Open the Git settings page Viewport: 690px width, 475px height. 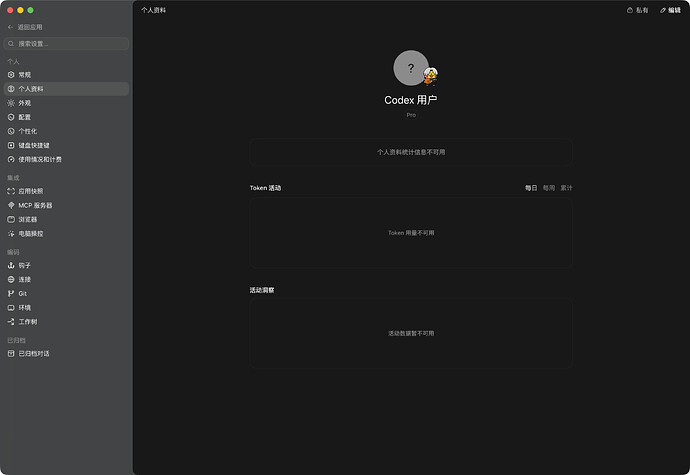[x=66, y=294]
